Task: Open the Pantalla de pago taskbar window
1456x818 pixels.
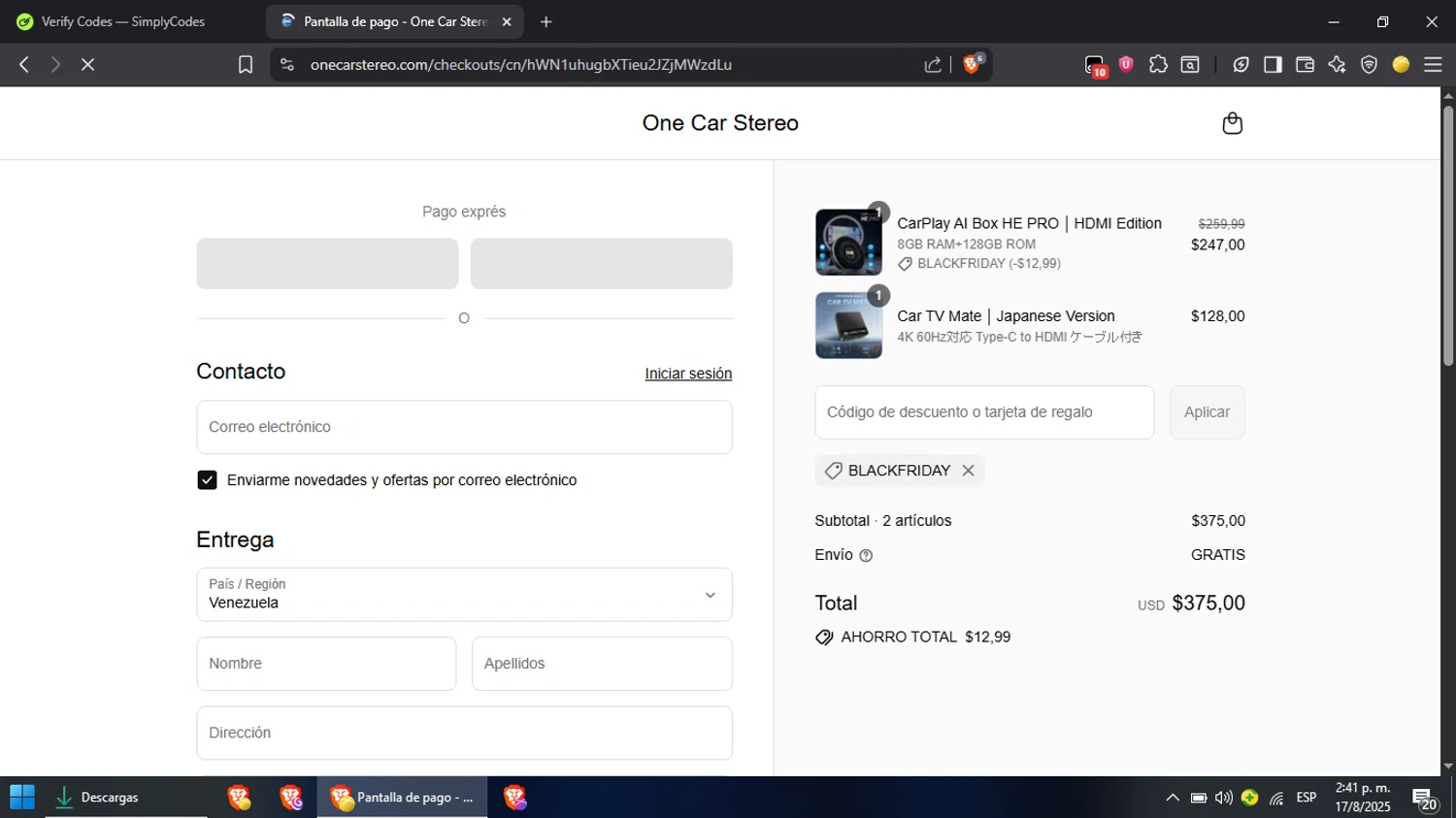Action: (x=402, y=798)
